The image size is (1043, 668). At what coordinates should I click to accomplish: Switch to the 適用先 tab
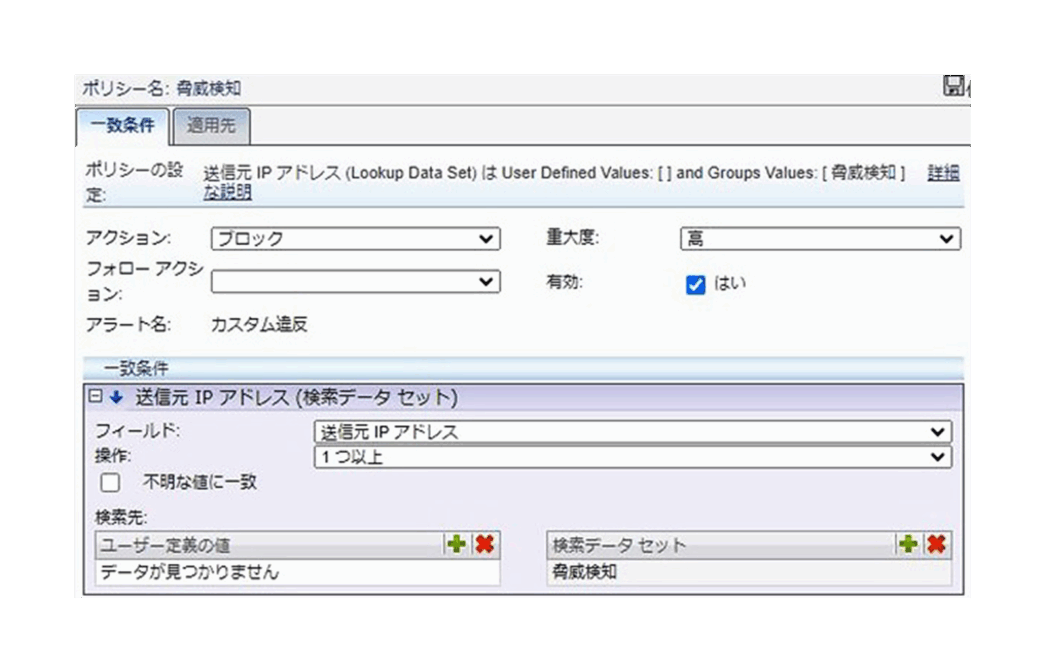209,126
